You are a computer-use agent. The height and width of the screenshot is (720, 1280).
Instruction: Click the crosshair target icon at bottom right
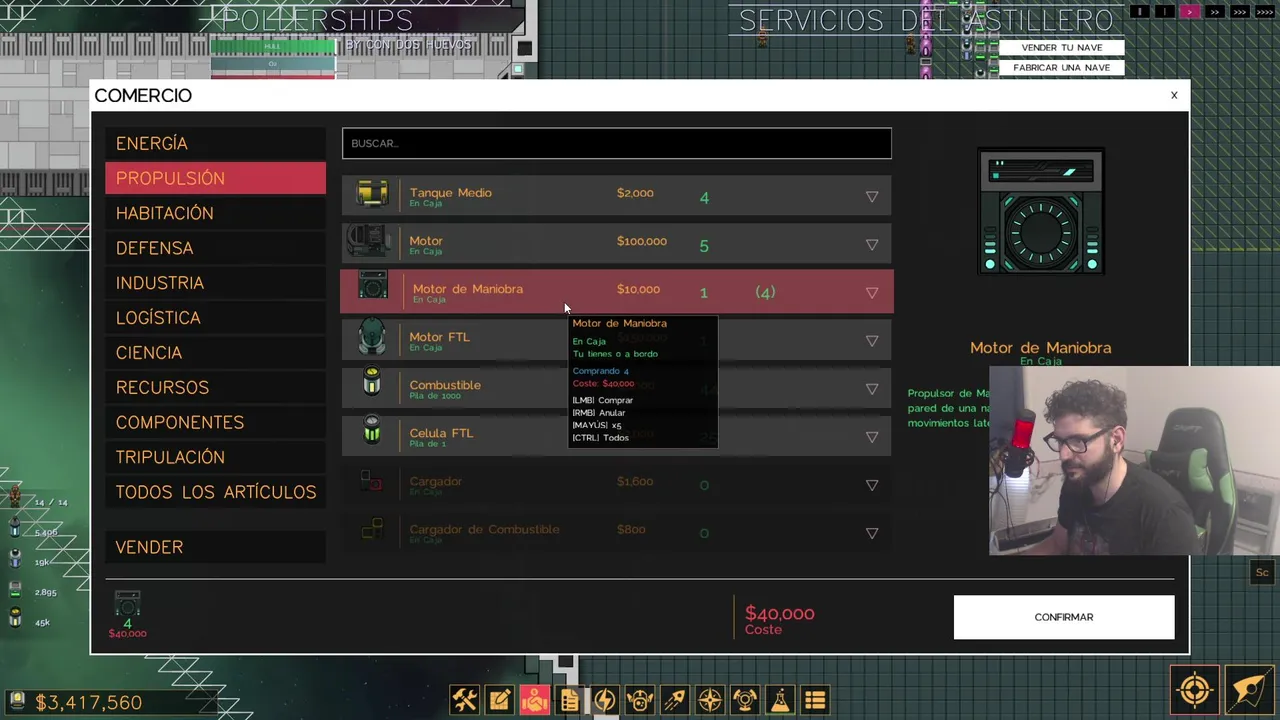coord(1195,690)
